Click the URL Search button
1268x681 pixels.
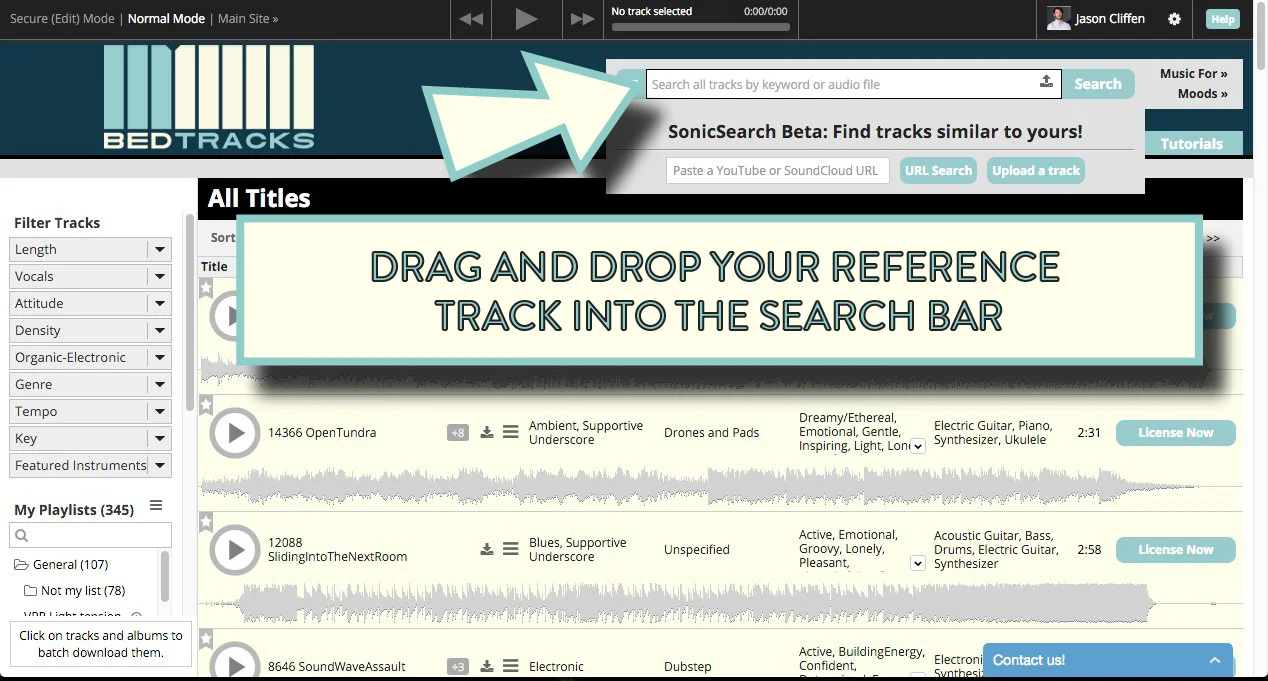937,170
